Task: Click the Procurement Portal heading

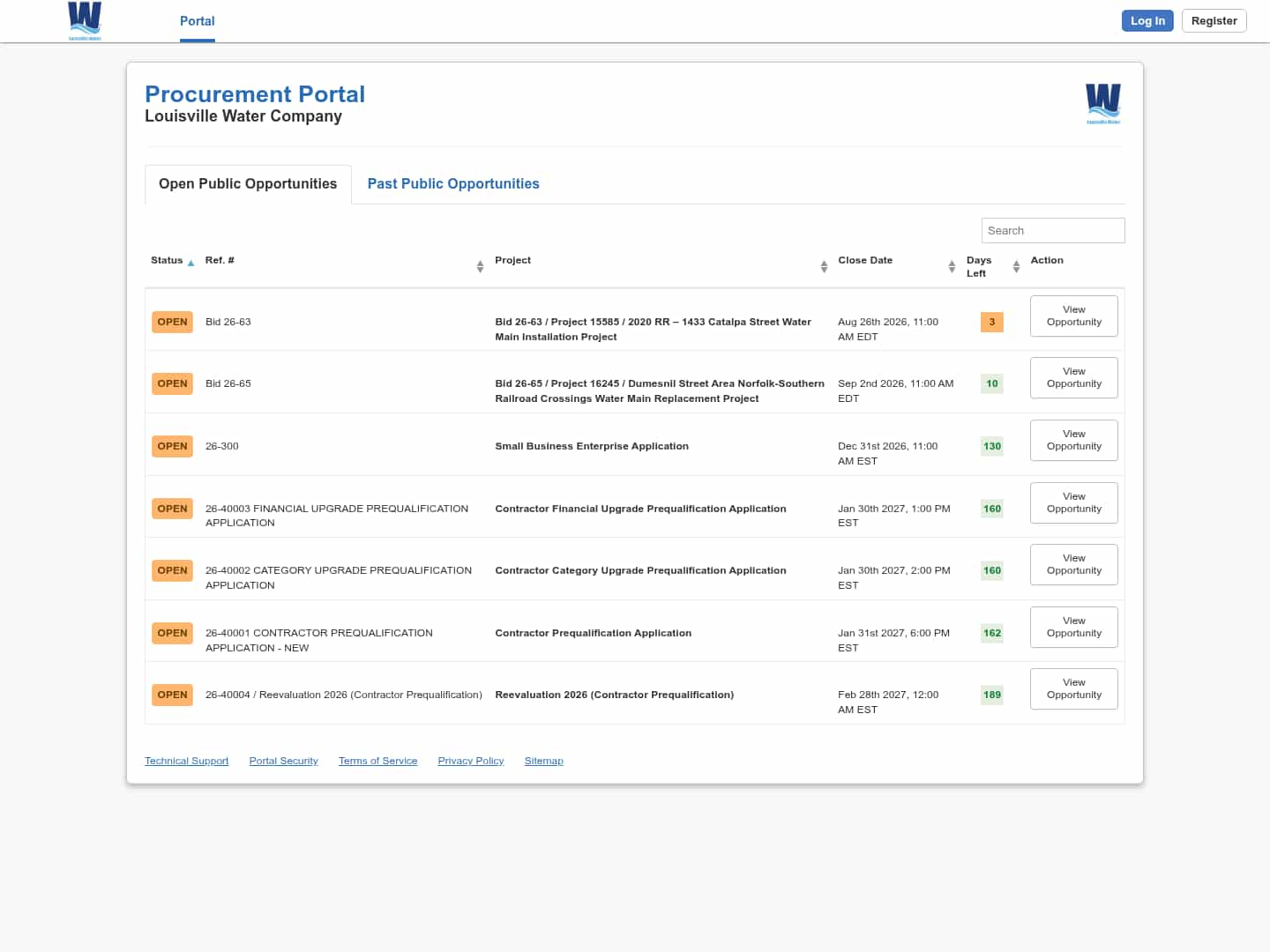Action: 255,94
